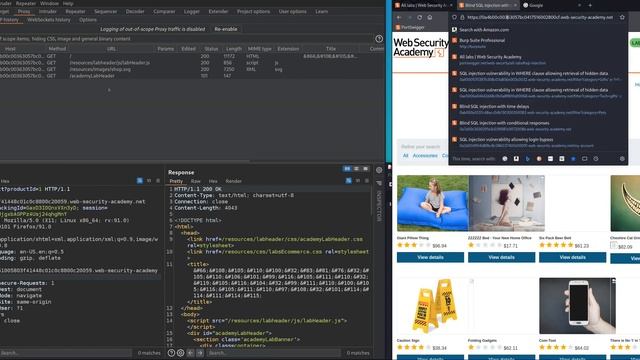Search this time with DuckDuckGo icon
The width and height of the screenshot is (640, 360).
point(539,159)
